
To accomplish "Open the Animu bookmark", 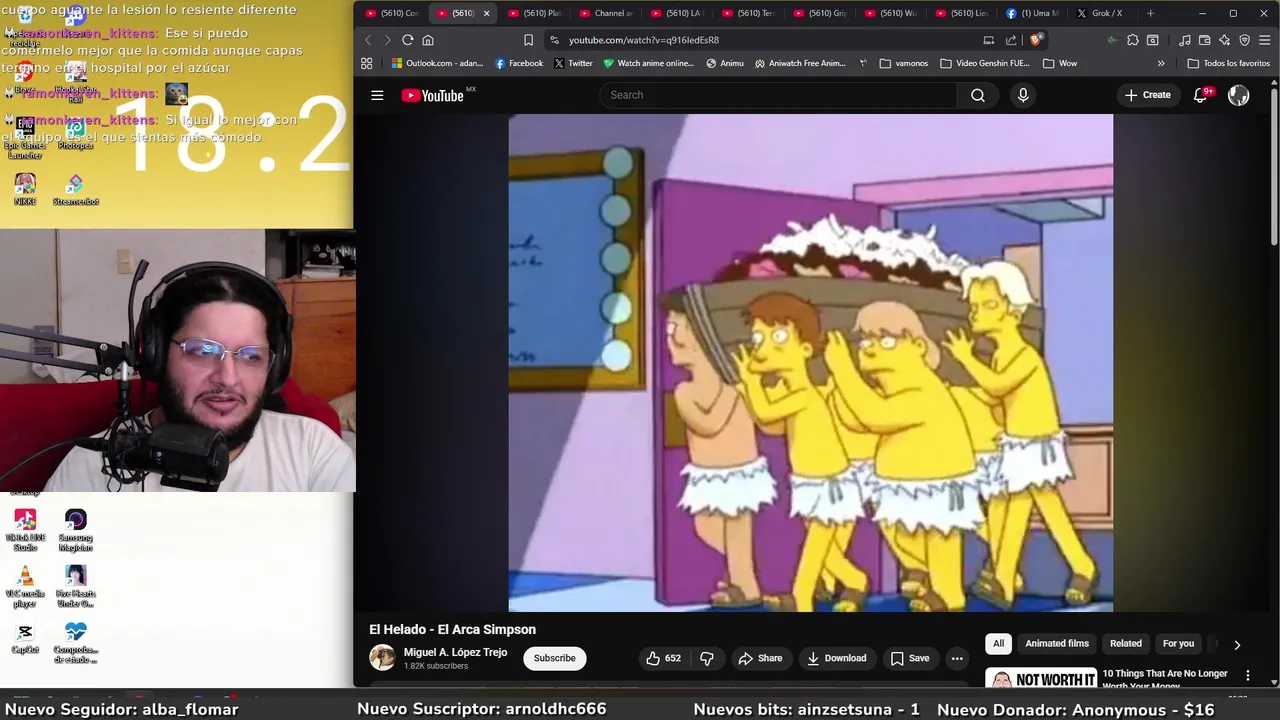I will [x=725, y=63].
